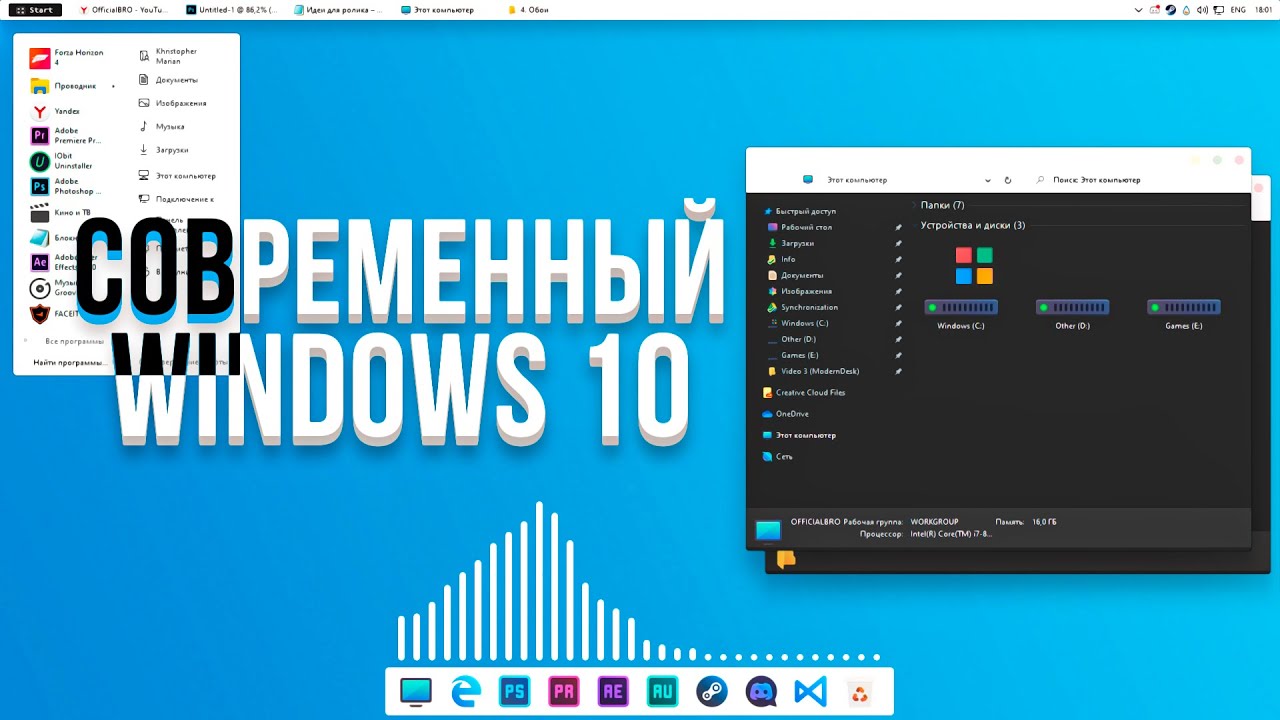Toggle pin on Info sidebar entry
The height and width of the screenshot is (720, 1280).
898,259
